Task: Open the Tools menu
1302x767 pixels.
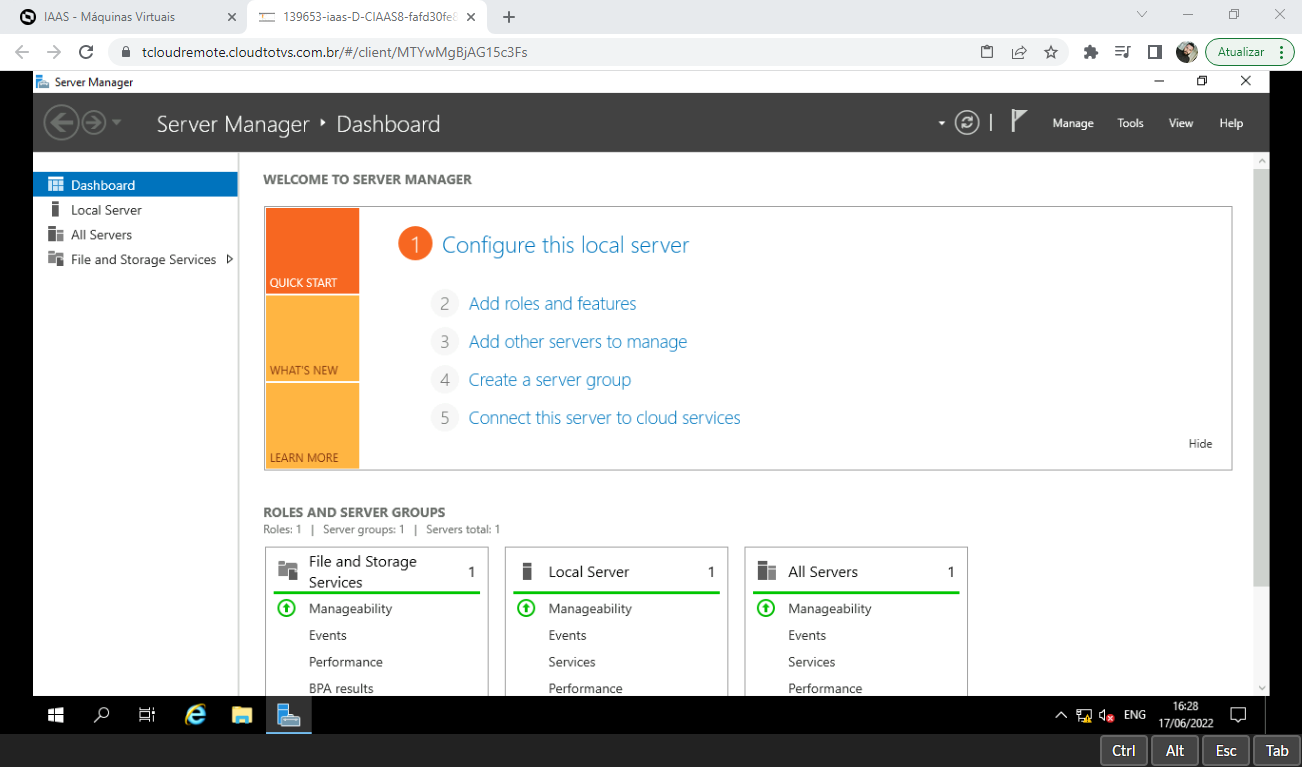Action: (1130, 123)
